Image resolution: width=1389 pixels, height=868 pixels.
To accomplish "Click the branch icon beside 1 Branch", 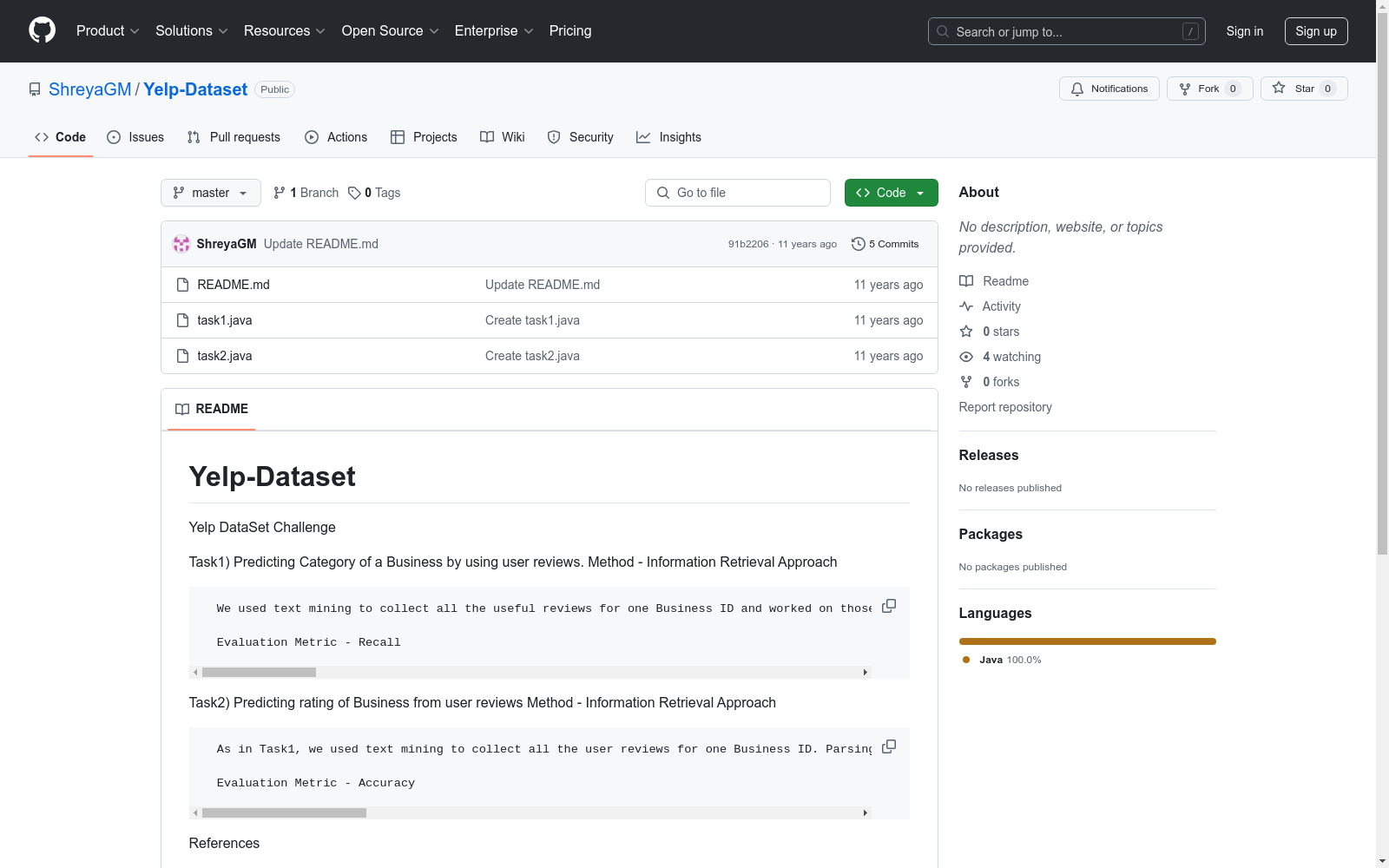I will point(280,193).
